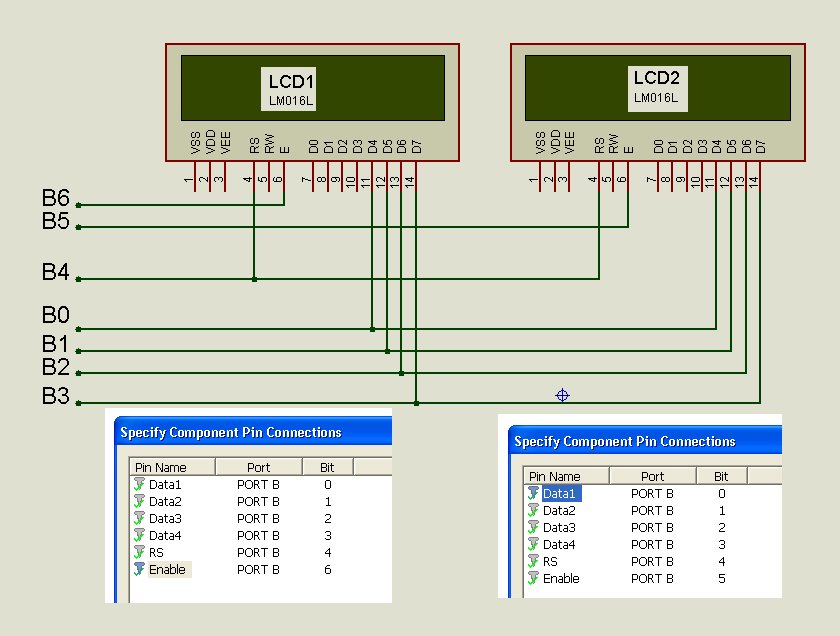
Task: Click Port column header in left dialog
Action: pyautogui.click(x=259, y=467)
